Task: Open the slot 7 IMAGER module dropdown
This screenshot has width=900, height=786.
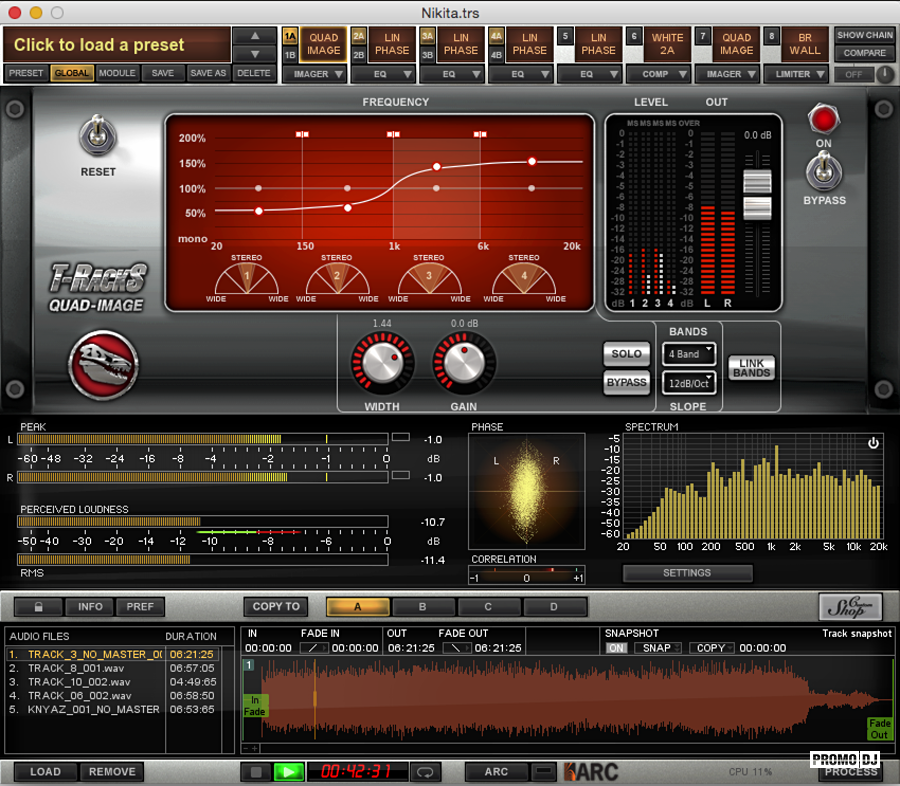Action: click(727, 74)
